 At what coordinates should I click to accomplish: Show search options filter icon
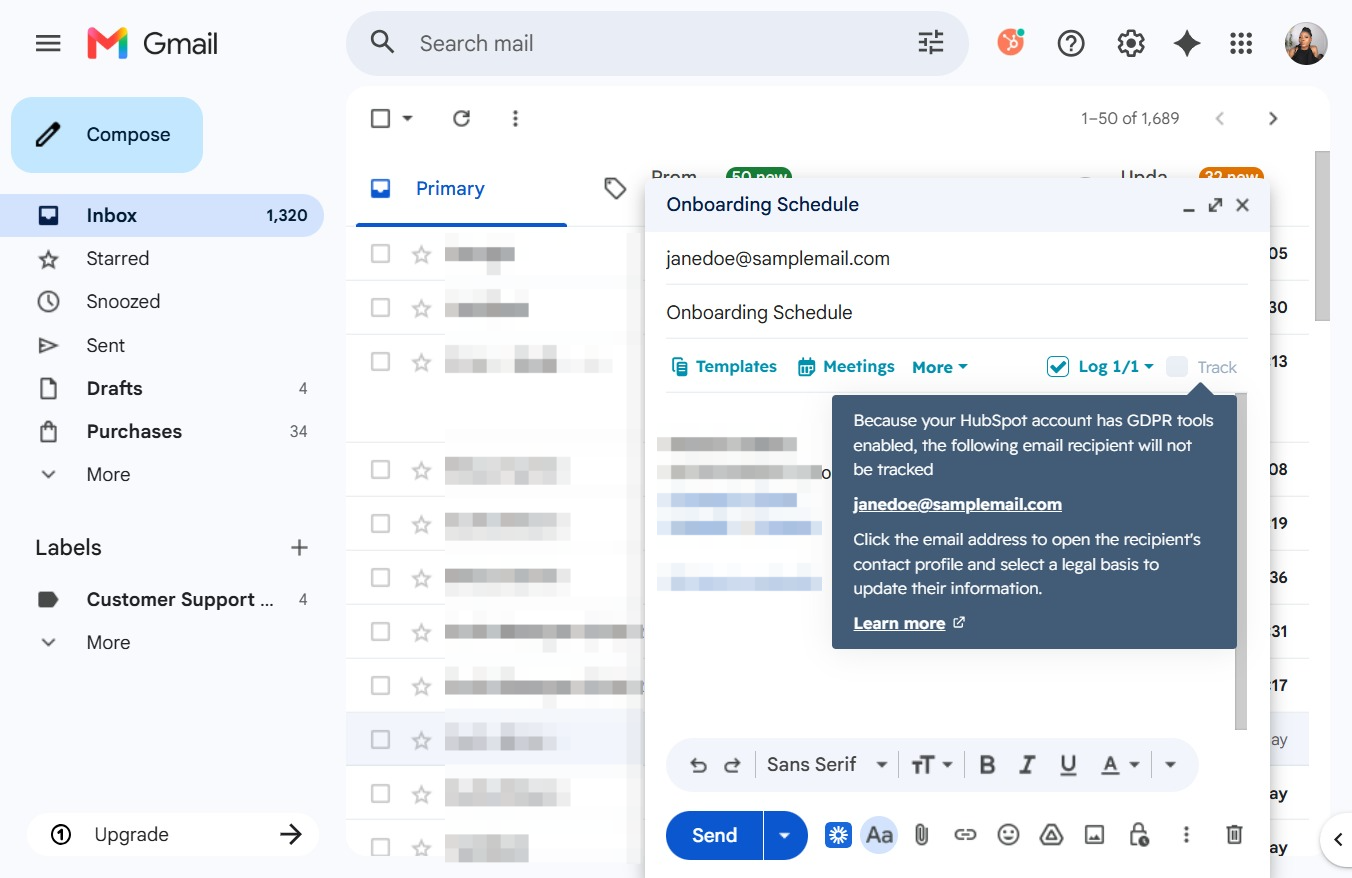point(930,43)
